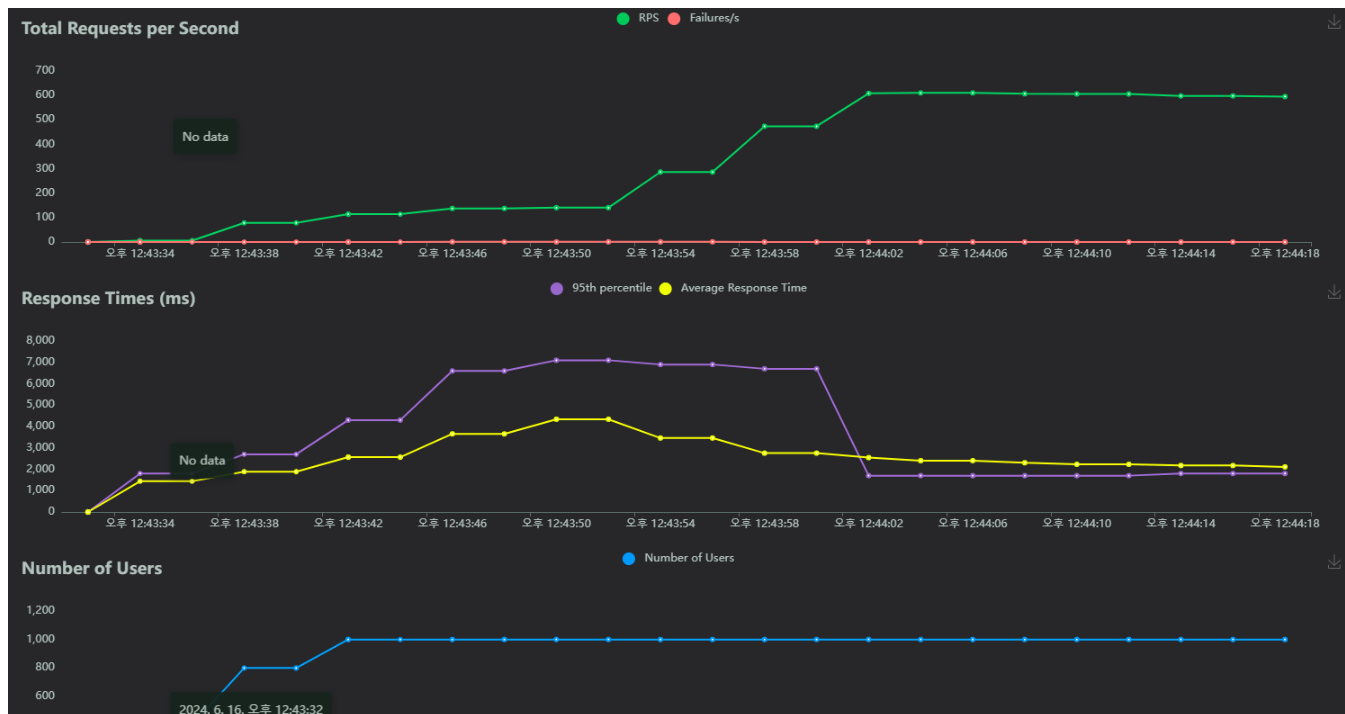1345x714 pixels.
Task: Click the 300 y-axis label in the requests chart
Action: tap(44, 168)
